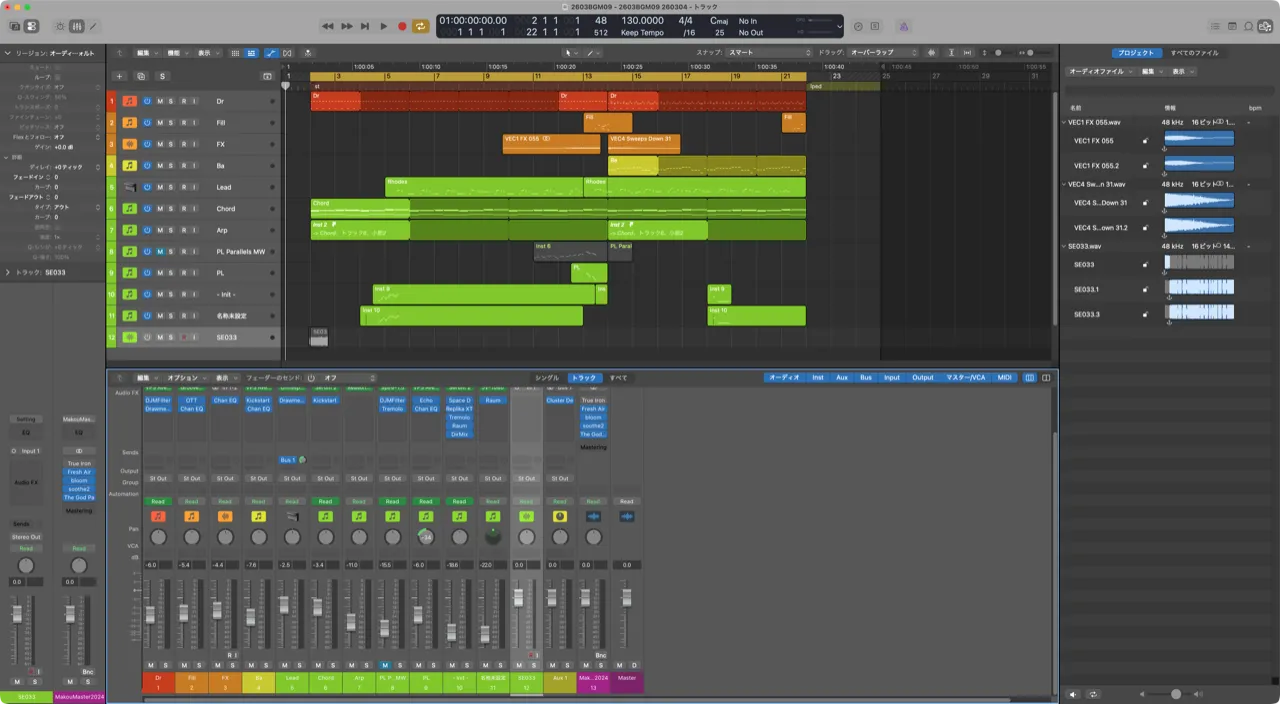Open the Mixer from the control bar
The width and height of the screenshot is (1280, 704).
click(77, 26)
